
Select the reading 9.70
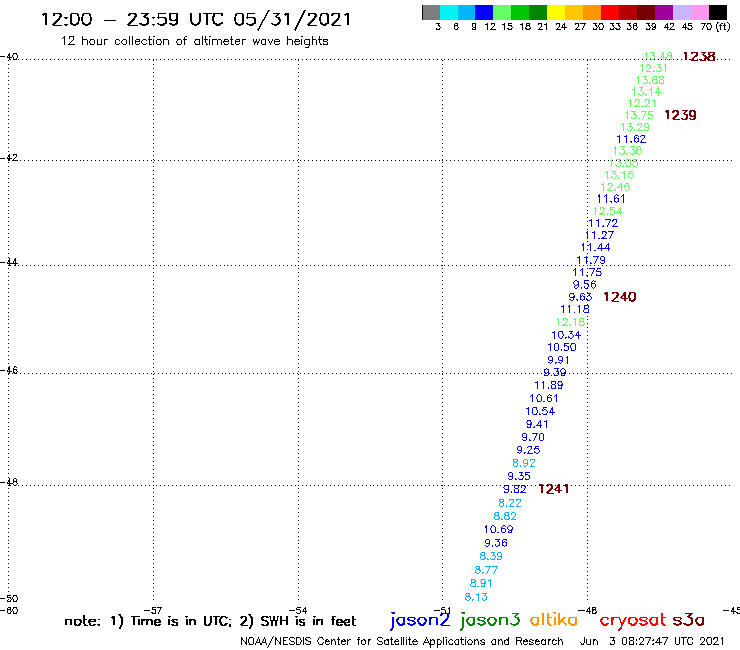pyautogui.click(x=533, y=438)
